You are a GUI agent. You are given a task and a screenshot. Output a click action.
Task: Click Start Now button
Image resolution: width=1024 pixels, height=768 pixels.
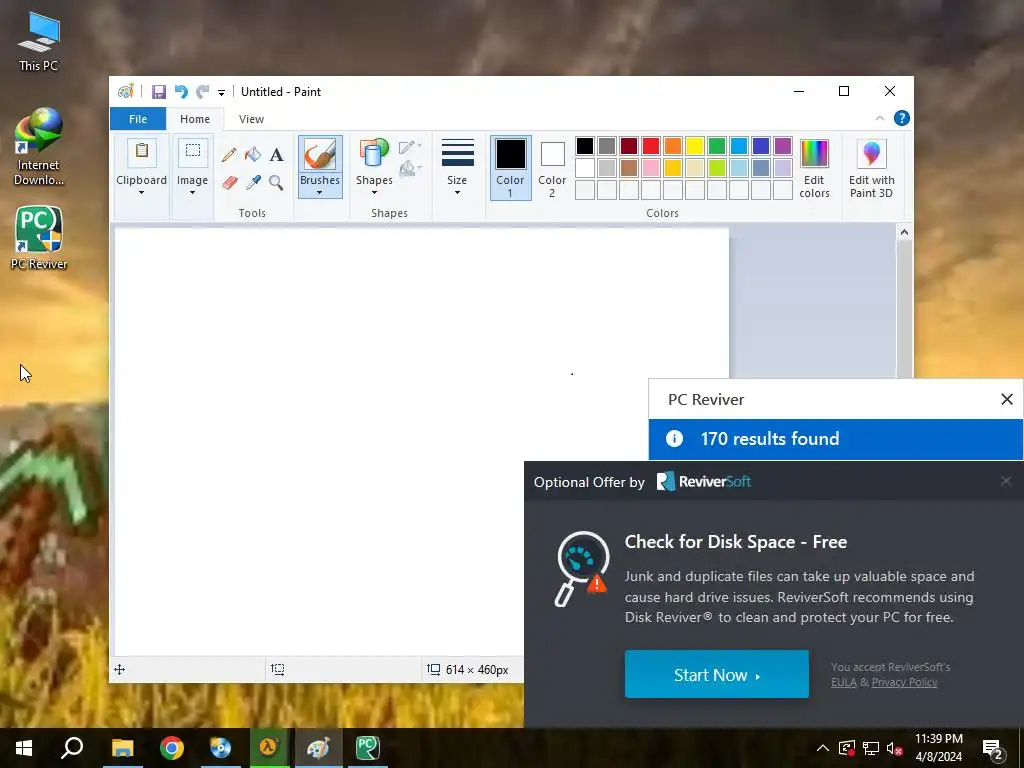[x=716, y=674]
